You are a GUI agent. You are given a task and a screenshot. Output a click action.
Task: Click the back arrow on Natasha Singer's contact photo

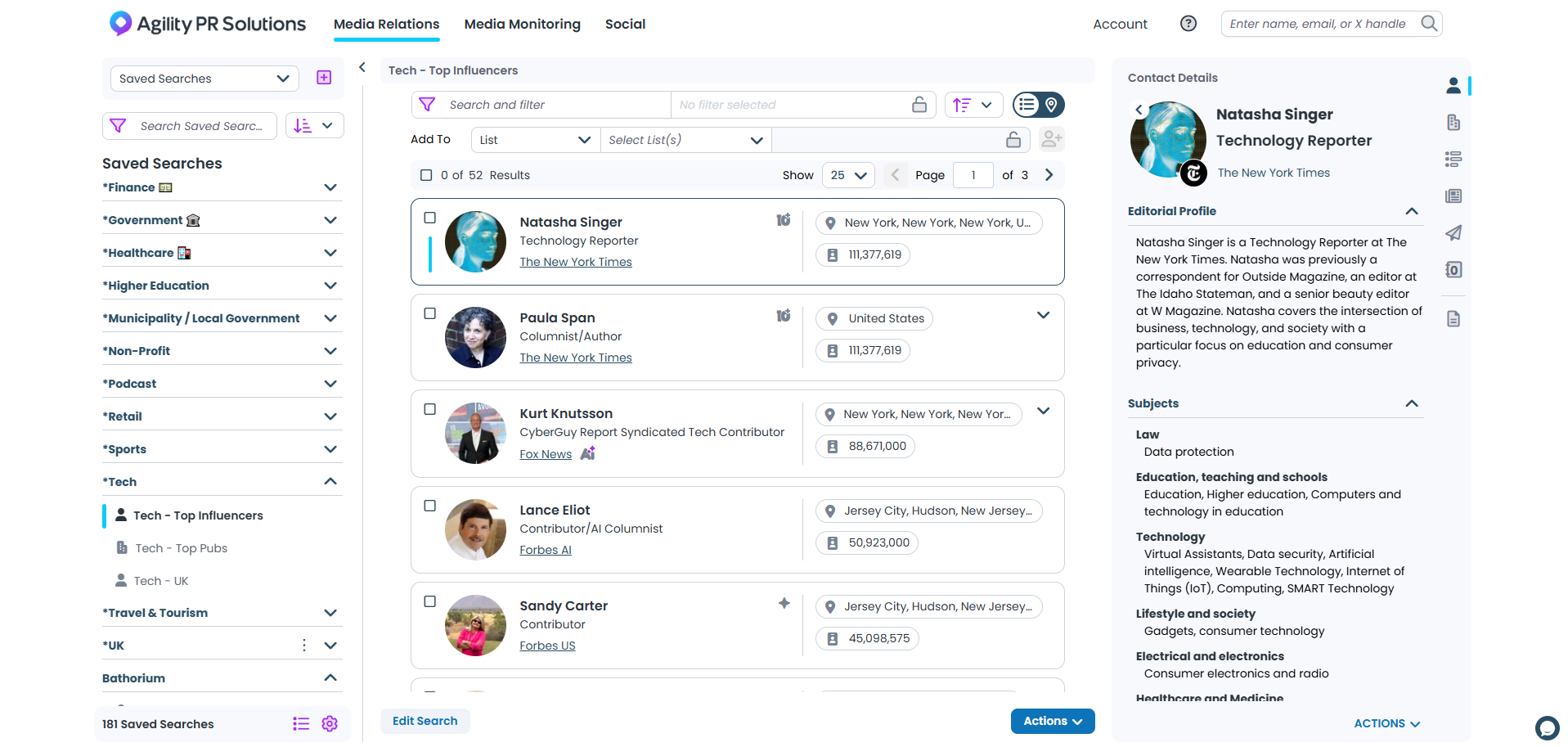click(x=1139, y=110)
